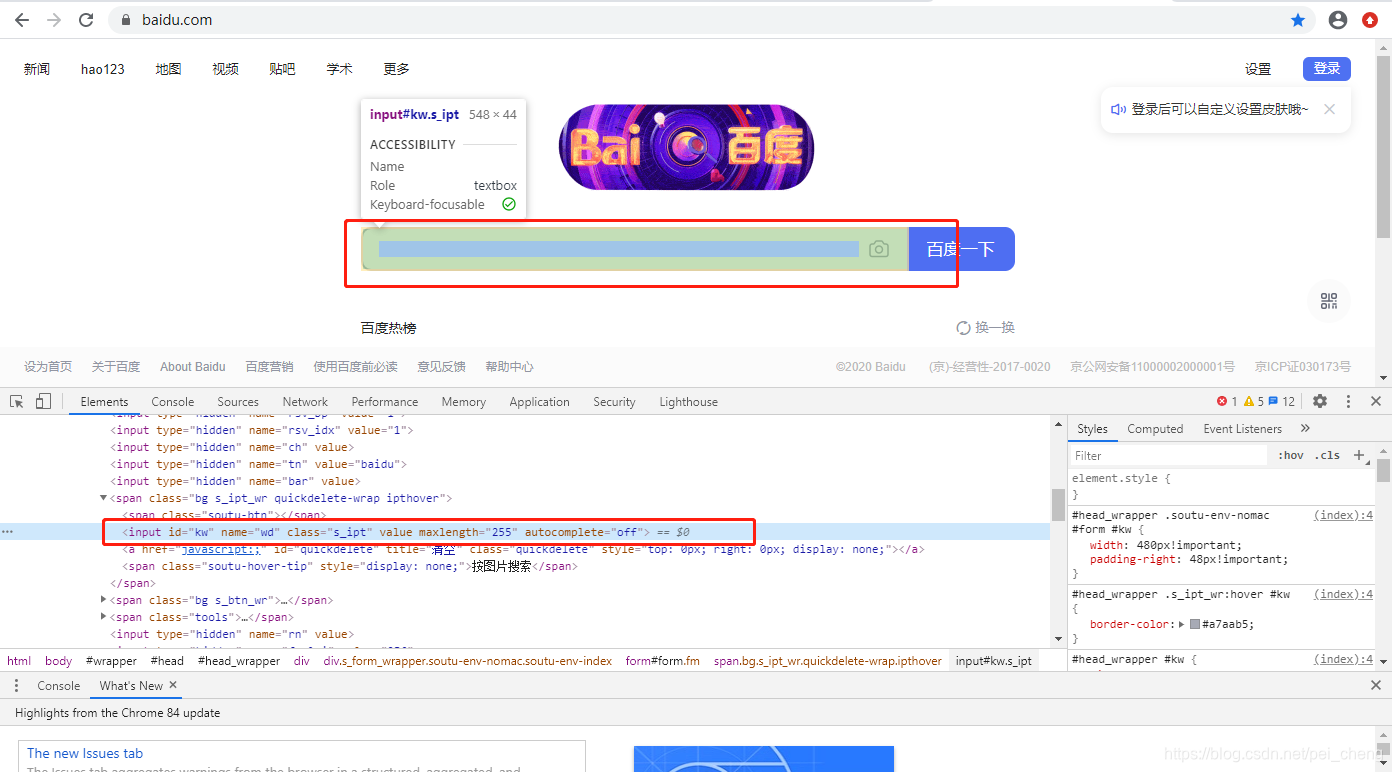Click the 换一换 refresh icon
Image resolution: width=1392 pixels, height=772 pixels.
tap(963, 328)
